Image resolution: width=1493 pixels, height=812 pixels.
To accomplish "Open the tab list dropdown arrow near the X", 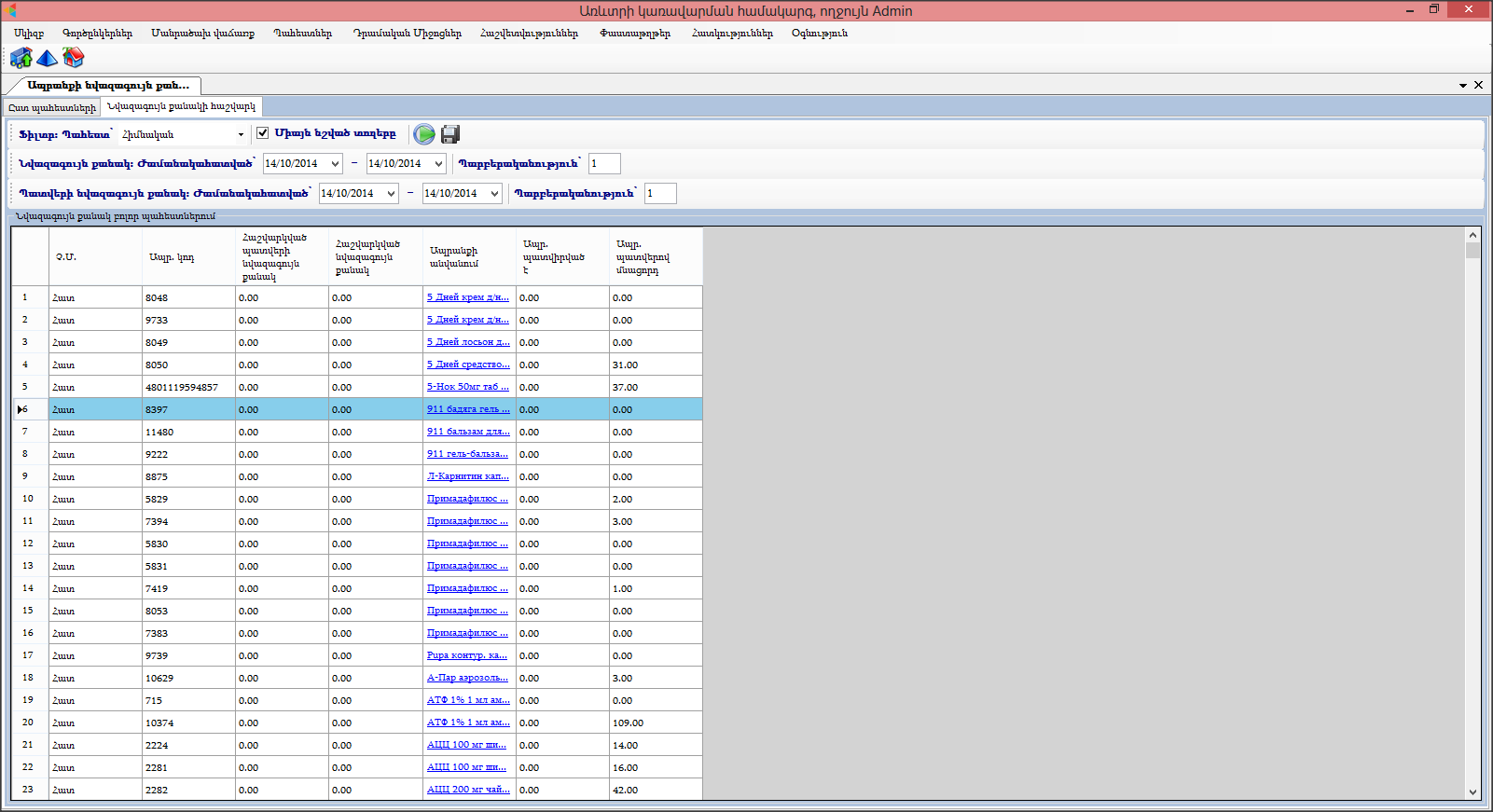I will (x=1463, y=86).
